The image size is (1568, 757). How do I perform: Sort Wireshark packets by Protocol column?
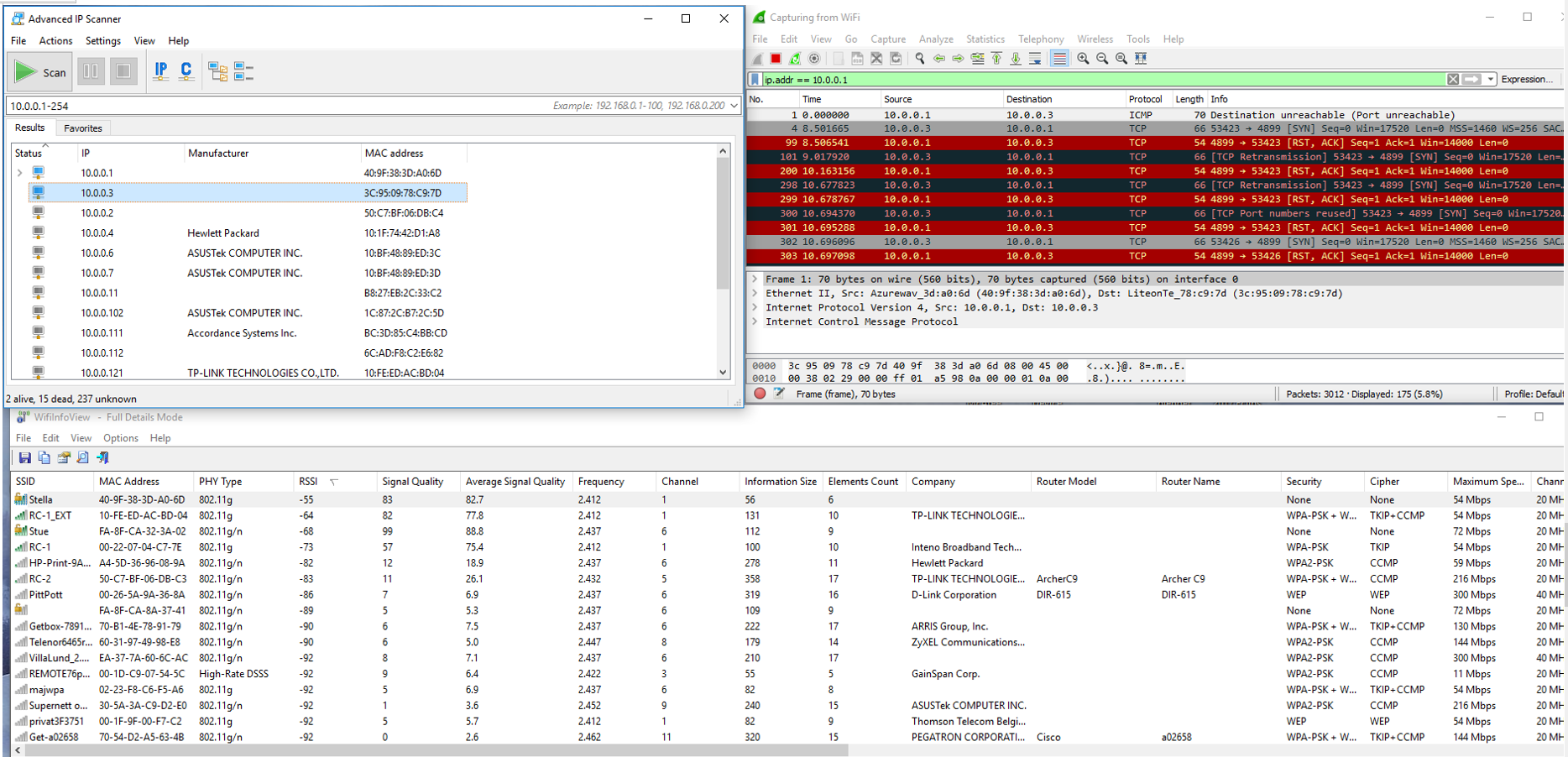(1146, 99)
